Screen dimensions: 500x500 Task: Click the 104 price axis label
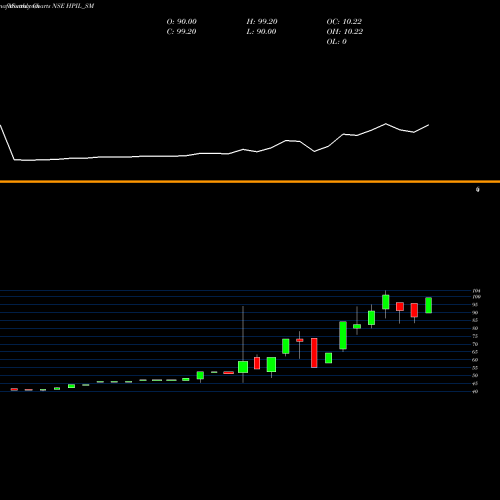476,291
